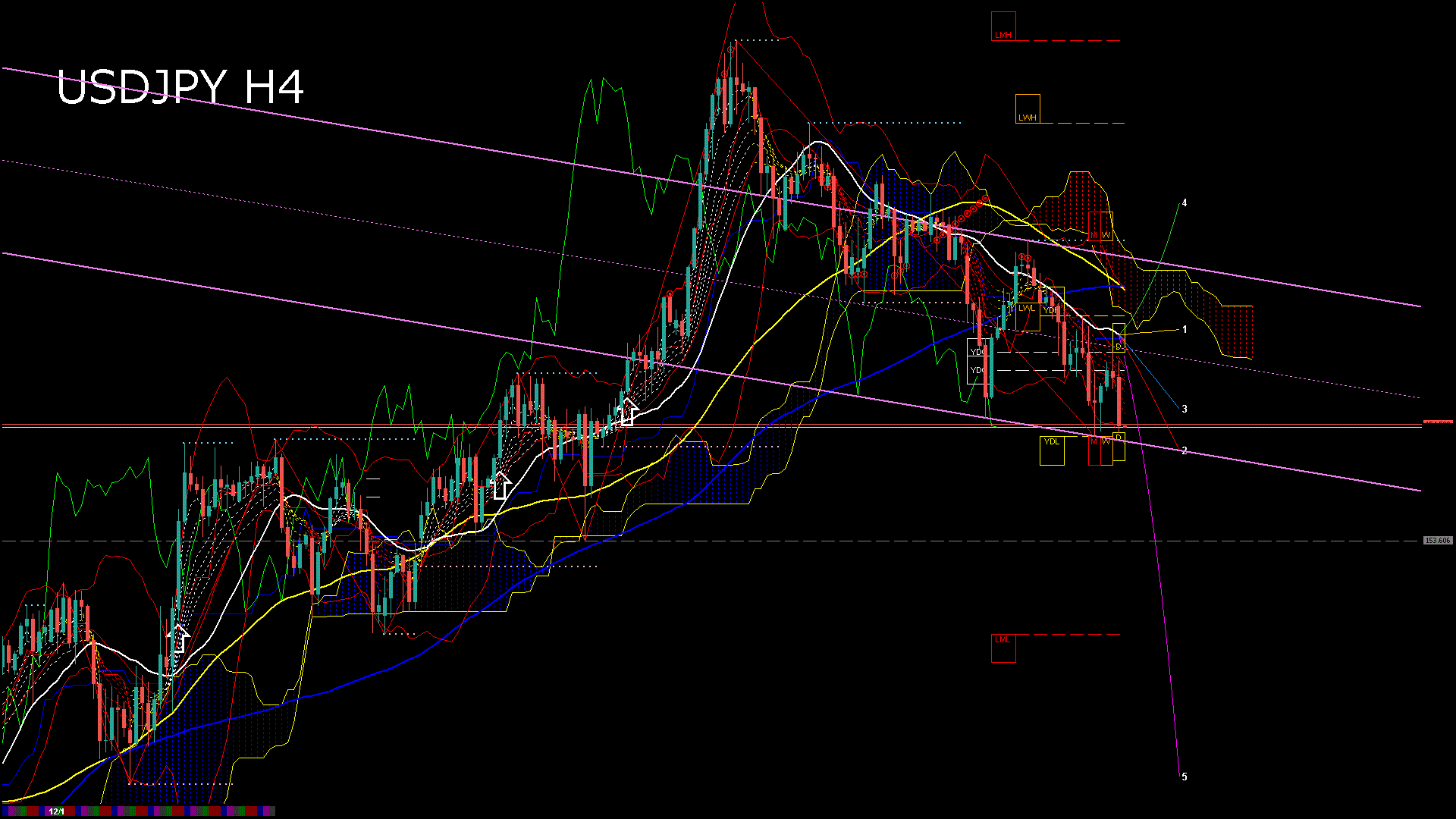Viewport: 1456px width, 819px height.
Task: Click projection label number 3
Action: click(x=1185, y=409)
